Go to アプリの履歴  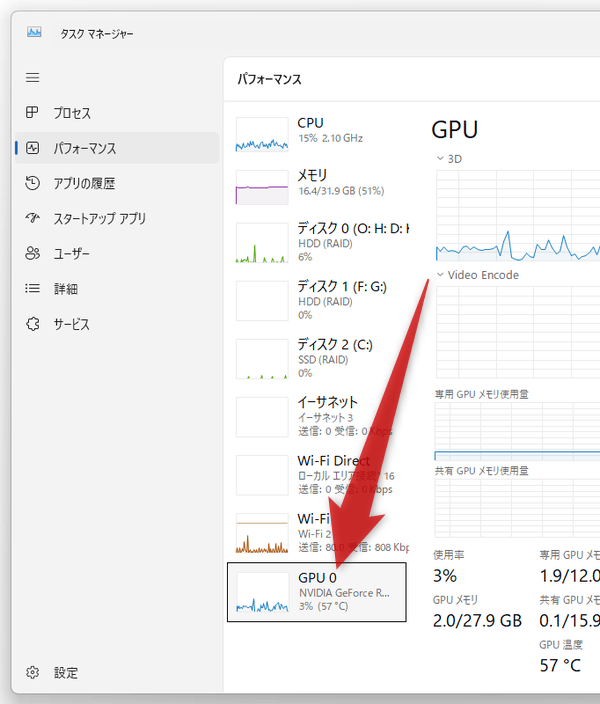pos(117,183)
